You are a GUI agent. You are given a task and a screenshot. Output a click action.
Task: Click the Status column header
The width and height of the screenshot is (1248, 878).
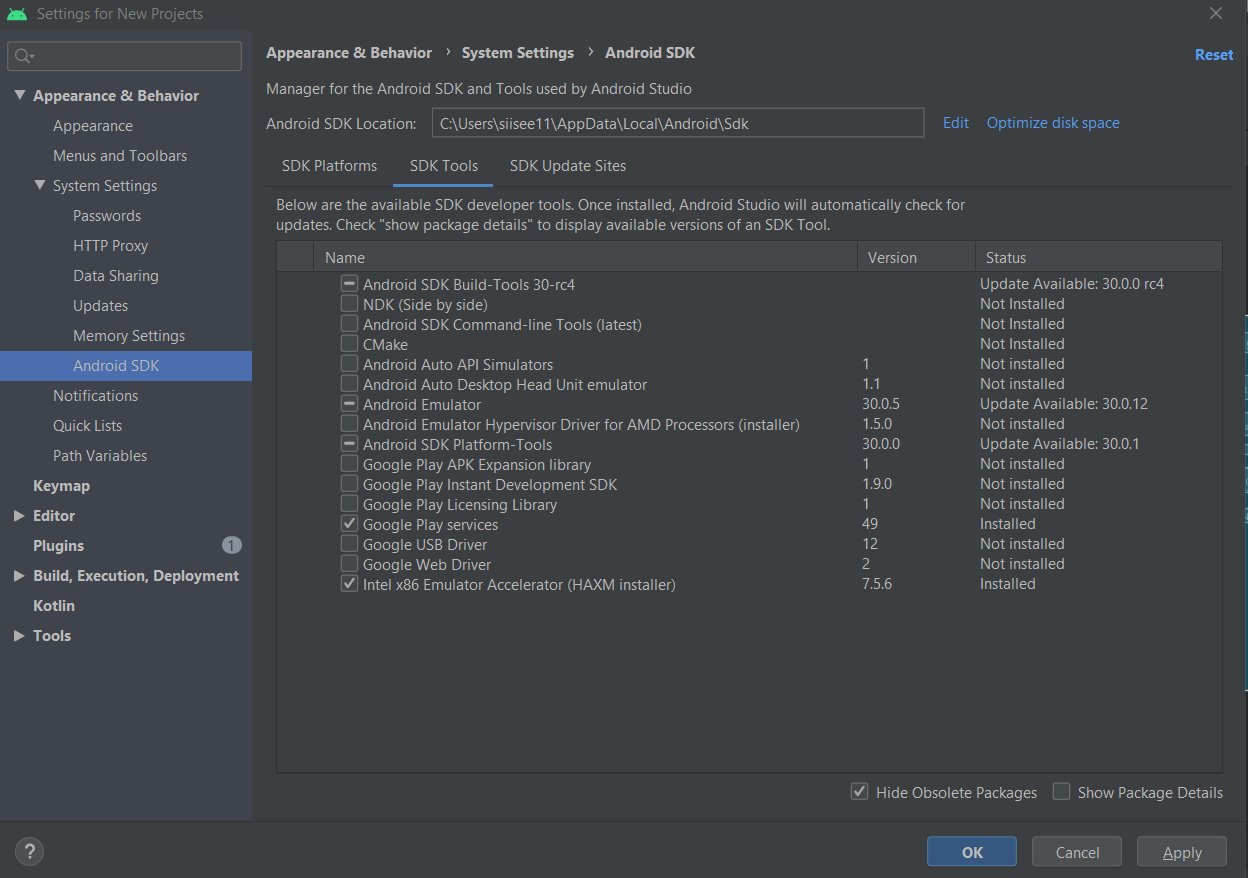1098,257
